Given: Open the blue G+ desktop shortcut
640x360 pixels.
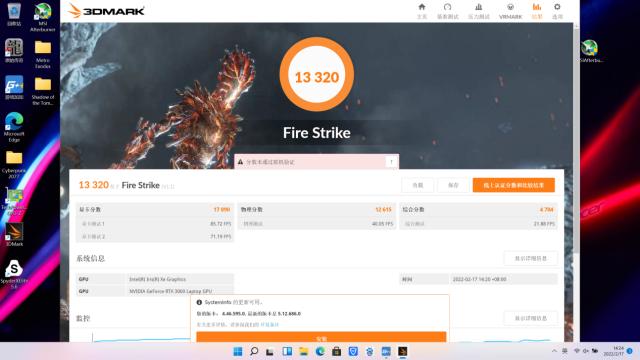Looking at the screenshot, I should click(x=14, y=87).
